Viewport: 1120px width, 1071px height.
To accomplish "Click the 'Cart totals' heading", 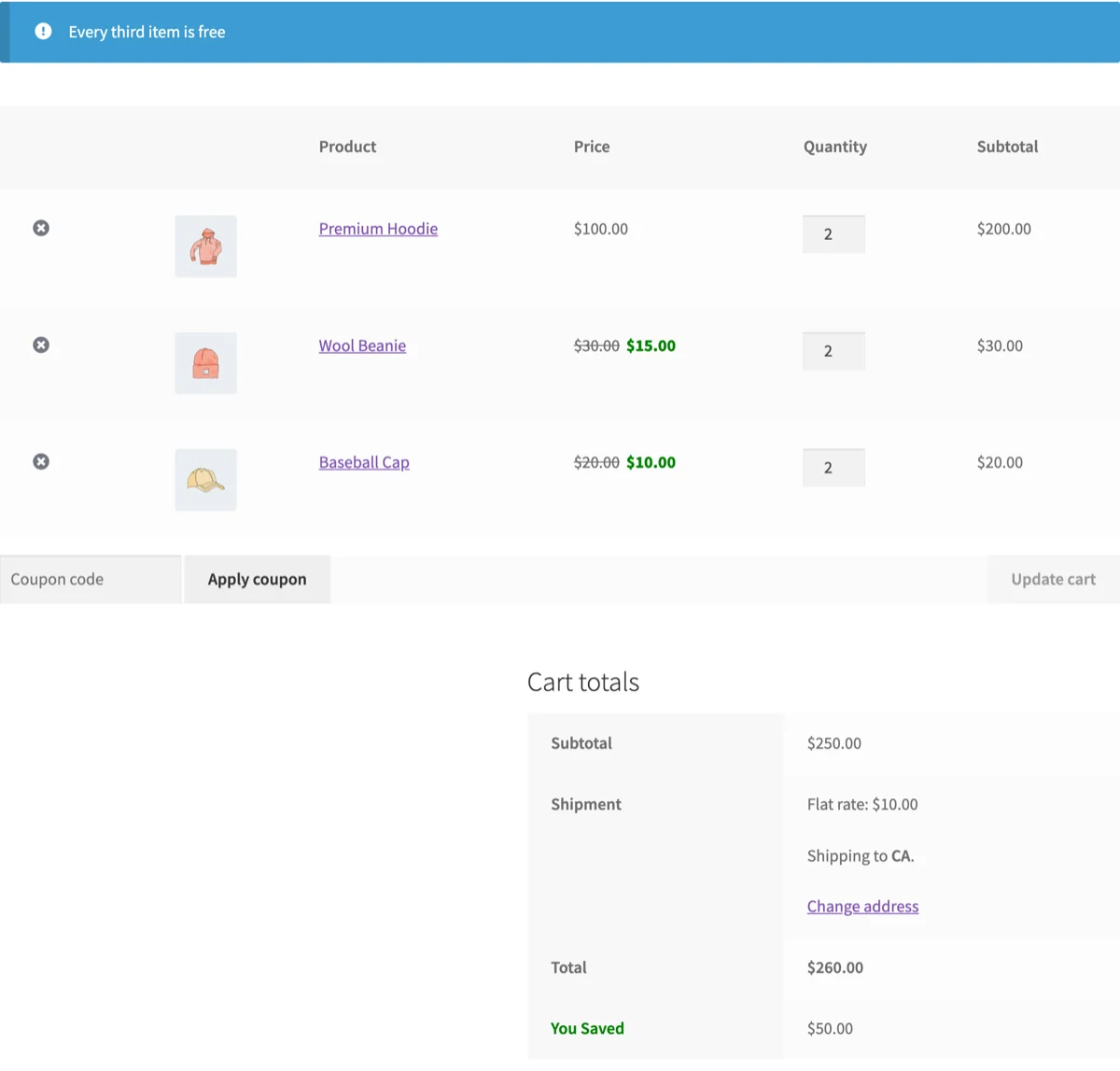I will coord(583,682).
